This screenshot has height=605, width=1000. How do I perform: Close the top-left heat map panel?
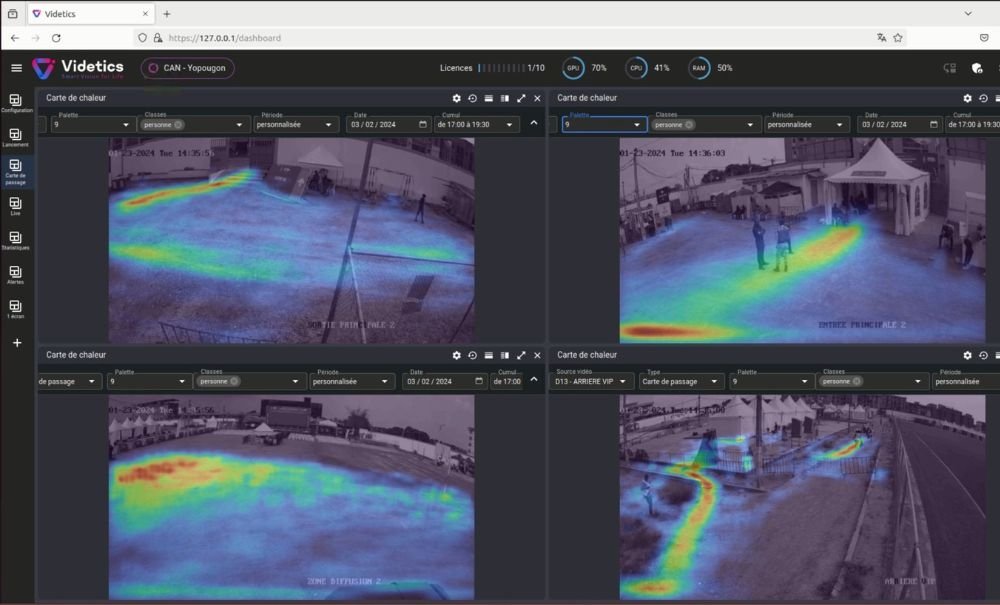[x=537, y=98]
